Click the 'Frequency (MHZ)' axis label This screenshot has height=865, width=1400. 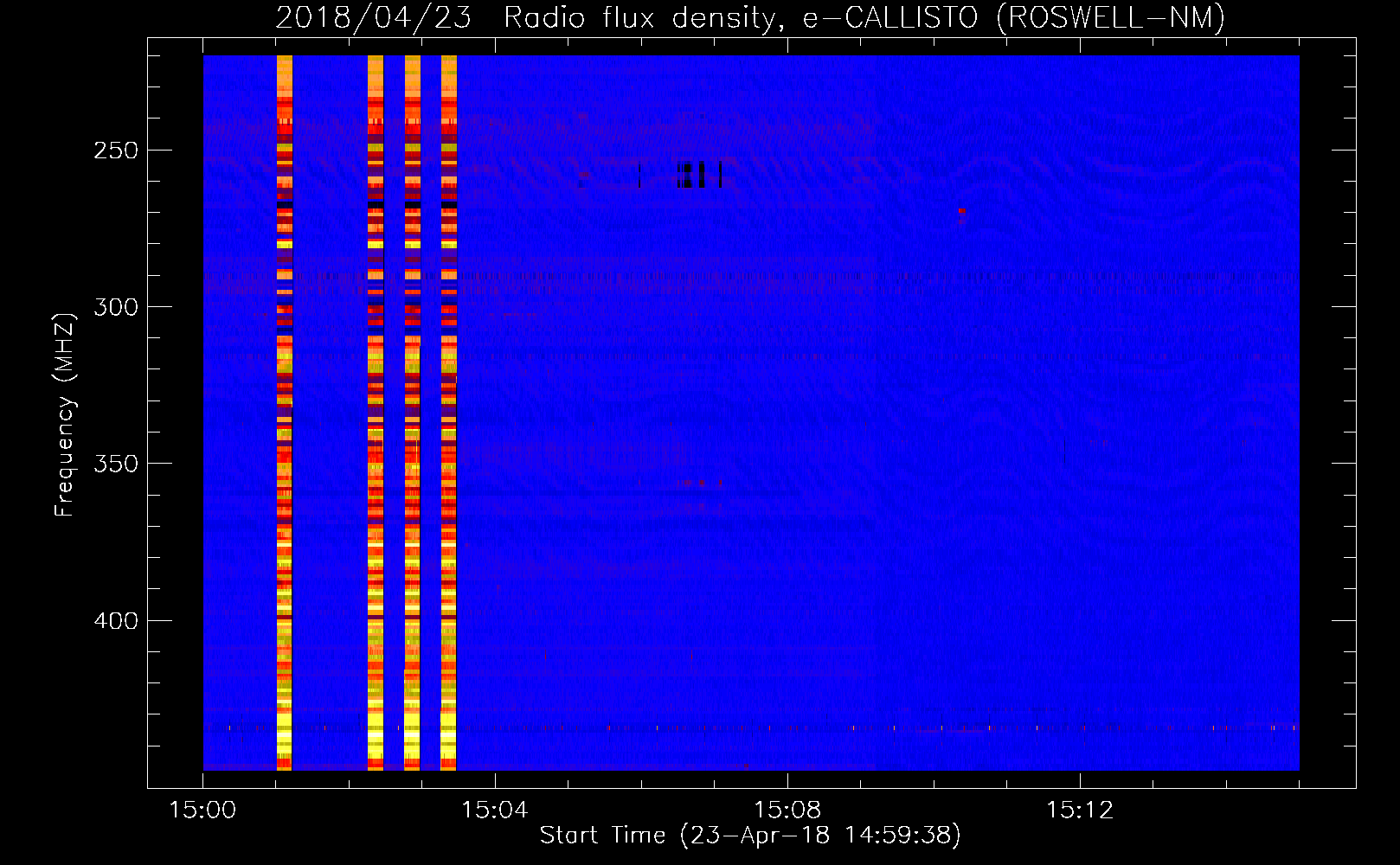click(65, 415)
